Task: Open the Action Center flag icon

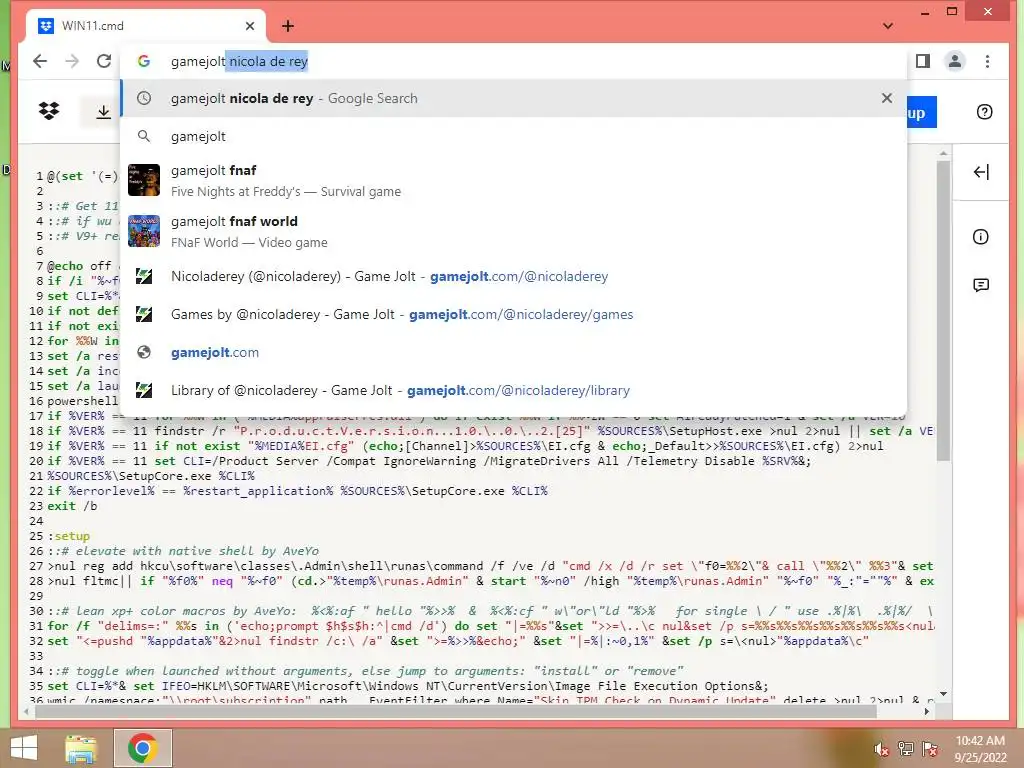Action: click(929, 749)
